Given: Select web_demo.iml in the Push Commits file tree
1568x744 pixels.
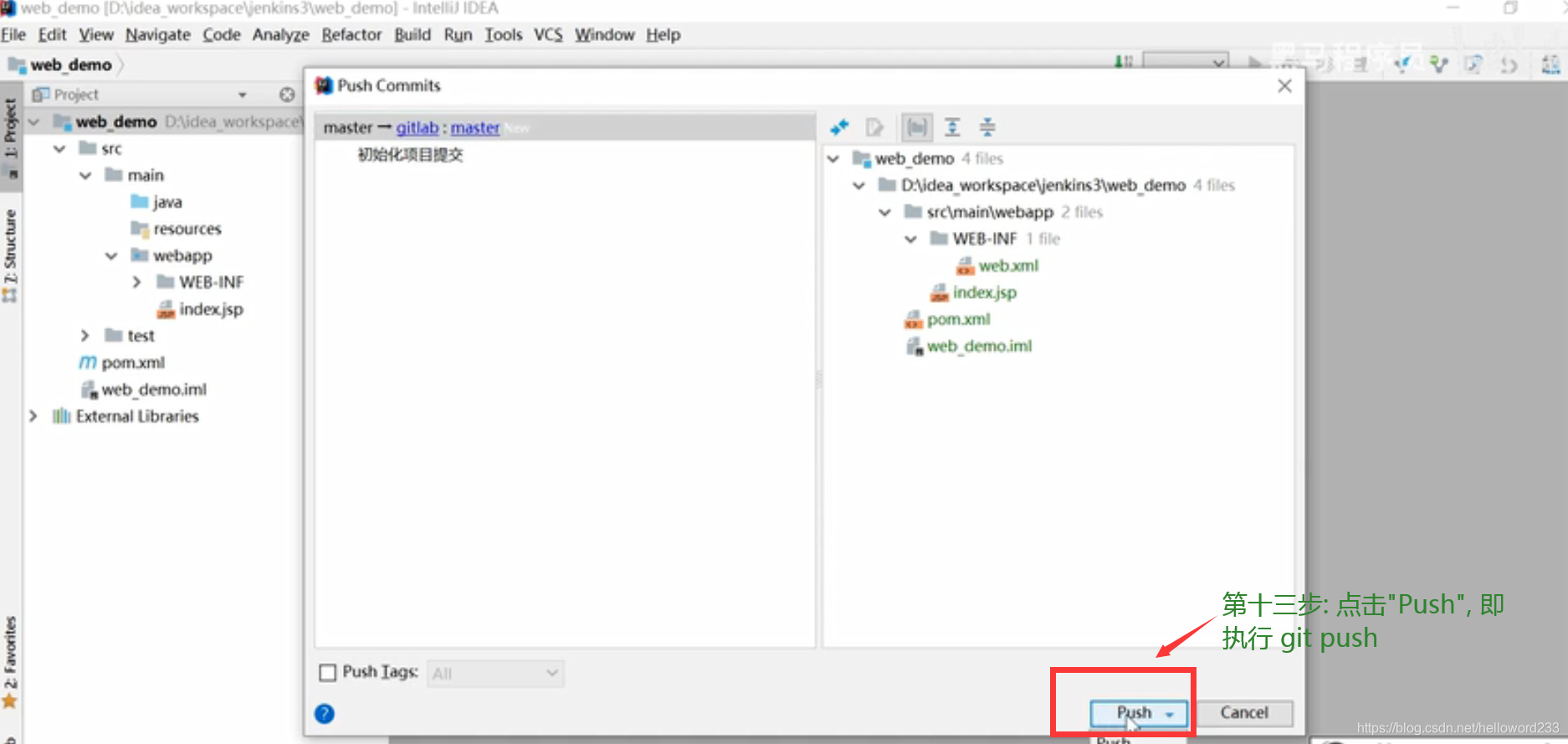Looking at the screenshot, I should (979, 346).
